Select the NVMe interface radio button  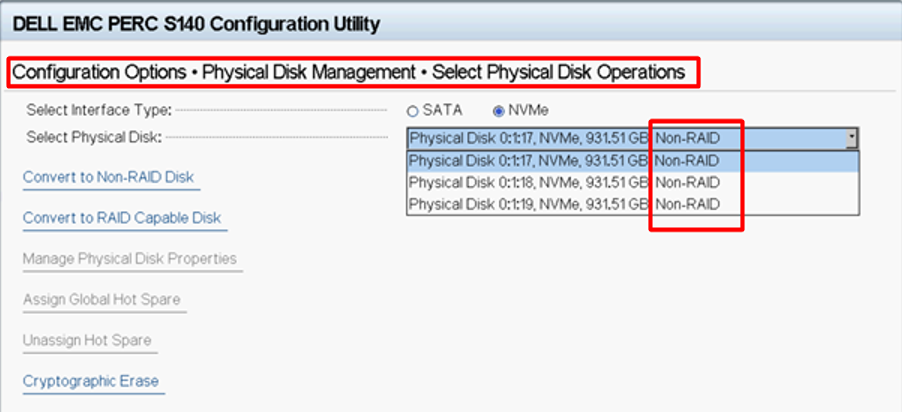[x=498, y=110]
